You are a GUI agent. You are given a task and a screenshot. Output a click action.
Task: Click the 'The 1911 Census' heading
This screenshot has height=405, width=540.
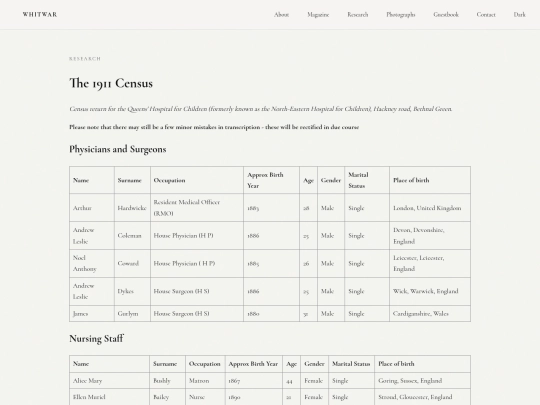(x=111, y=83)
